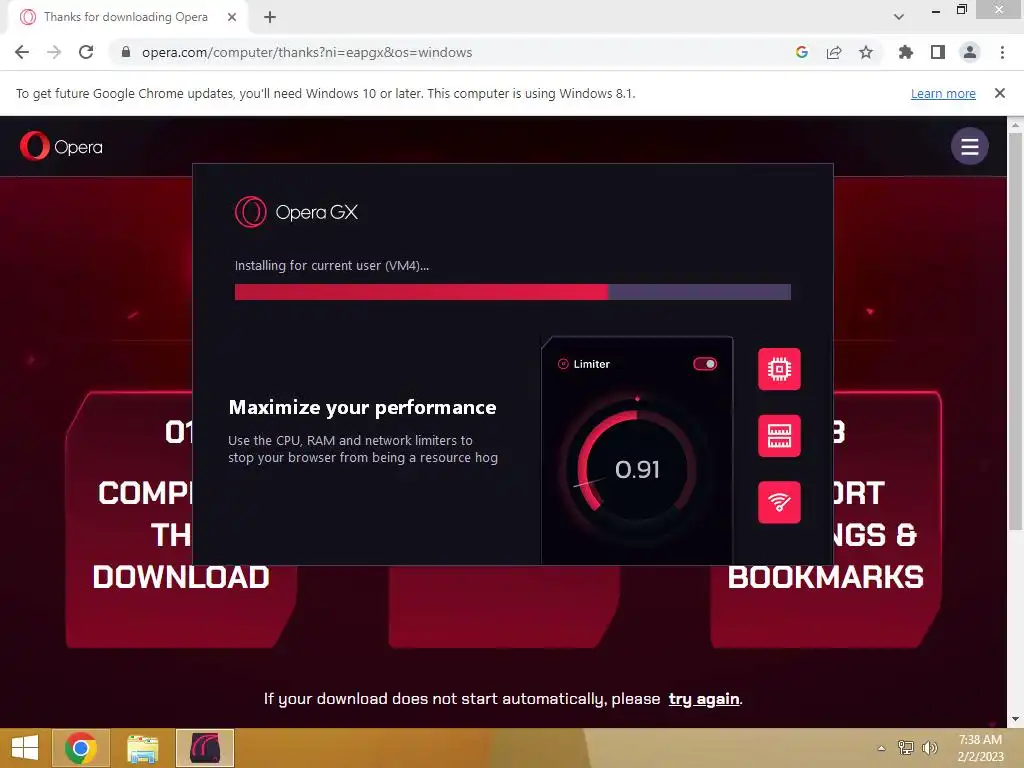Viewport: 1024px width, 768px height.
Task: Click the Opera GX logo in the installer
Action: click(x=296, y=212)
